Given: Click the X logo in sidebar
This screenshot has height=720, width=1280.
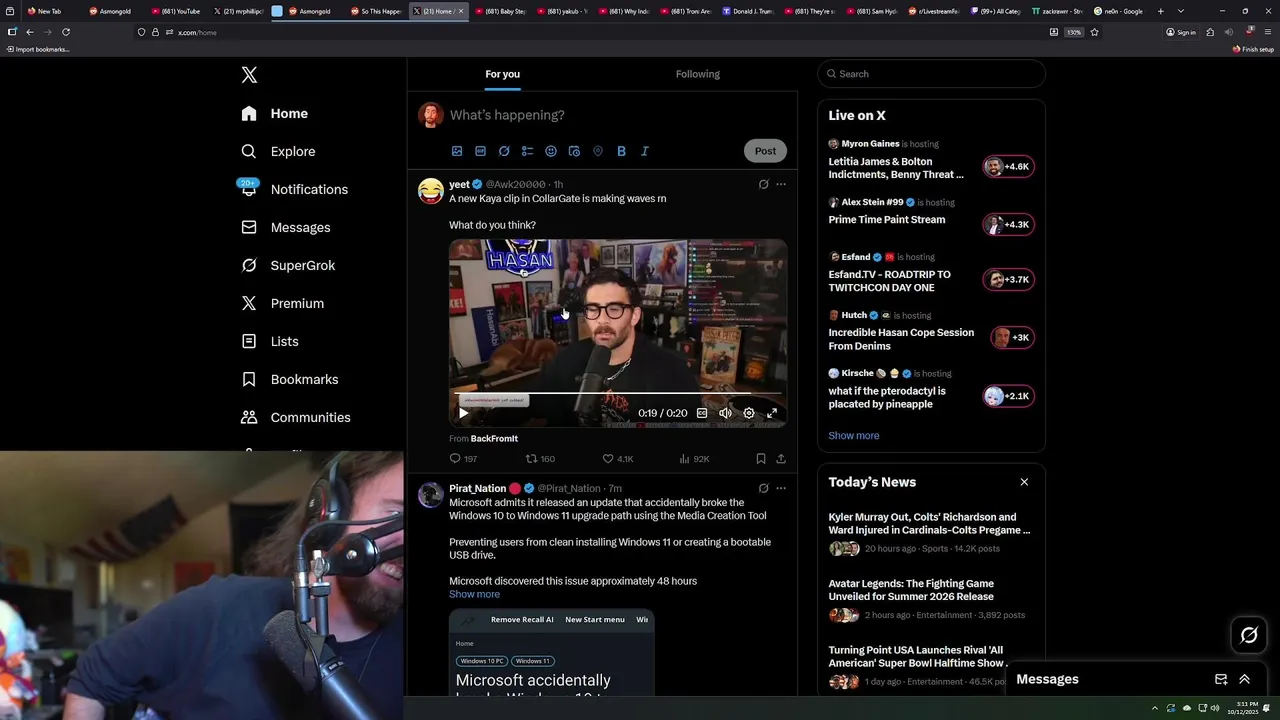Looking at the screenshot, I should tap(249, 75).
